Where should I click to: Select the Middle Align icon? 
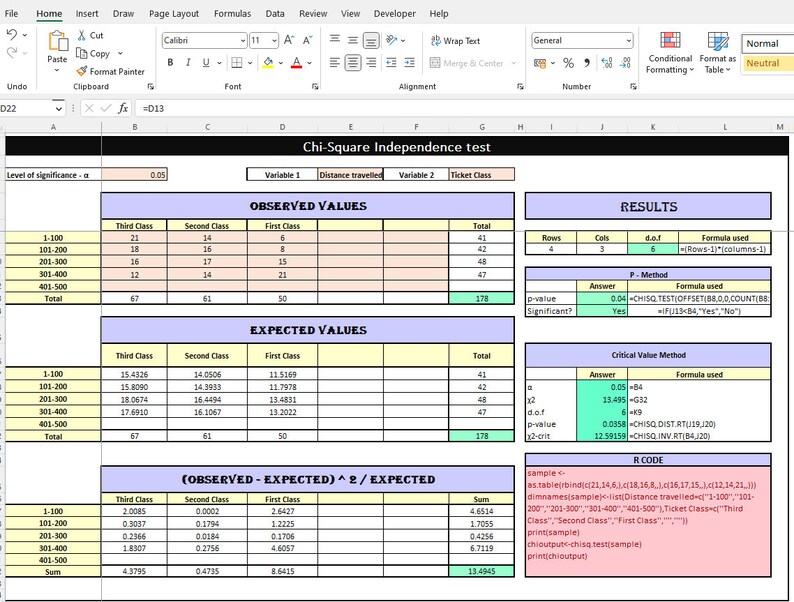(353, 40)
